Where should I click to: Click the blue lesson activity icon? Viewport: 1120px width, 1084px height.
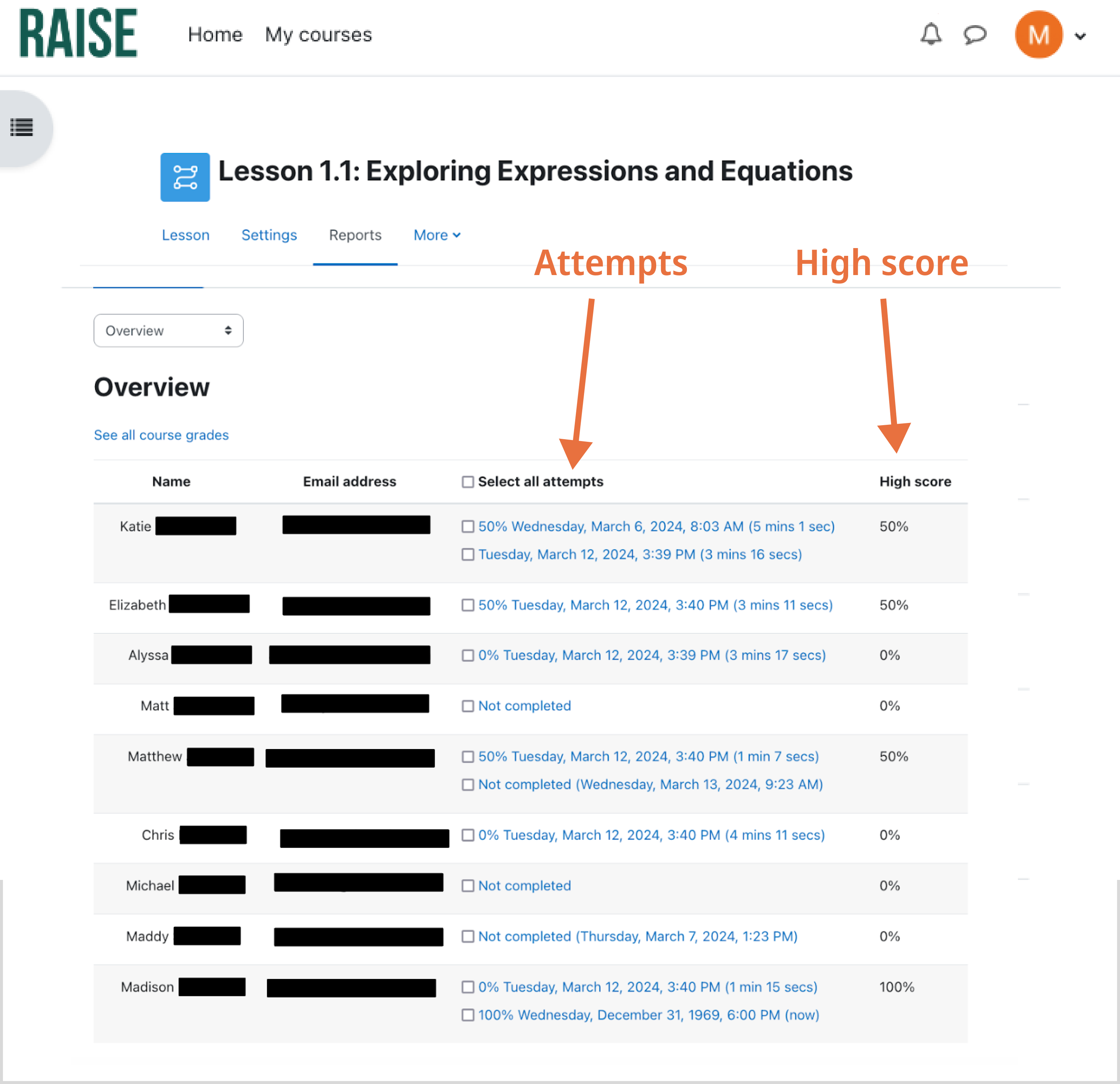pyautogui.click(x=185, y=177)
